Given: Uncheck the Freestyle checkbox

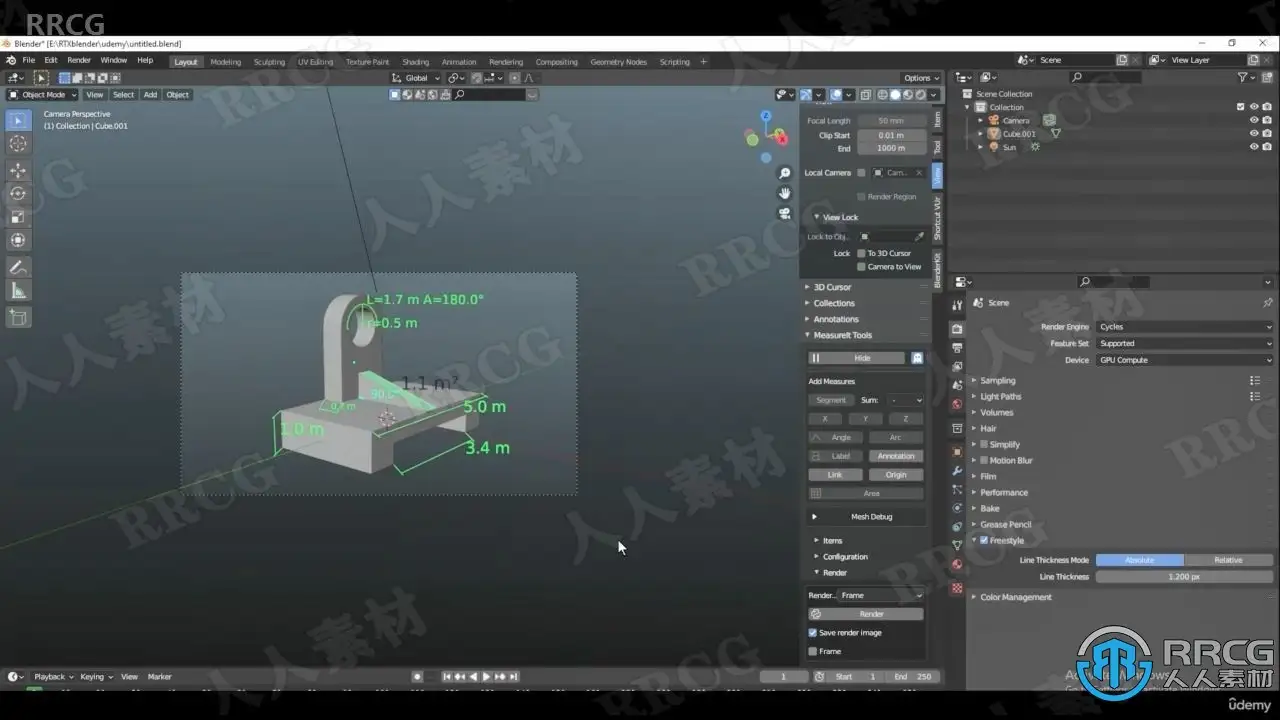Looking at the screenshot, I should coord(984,540).
